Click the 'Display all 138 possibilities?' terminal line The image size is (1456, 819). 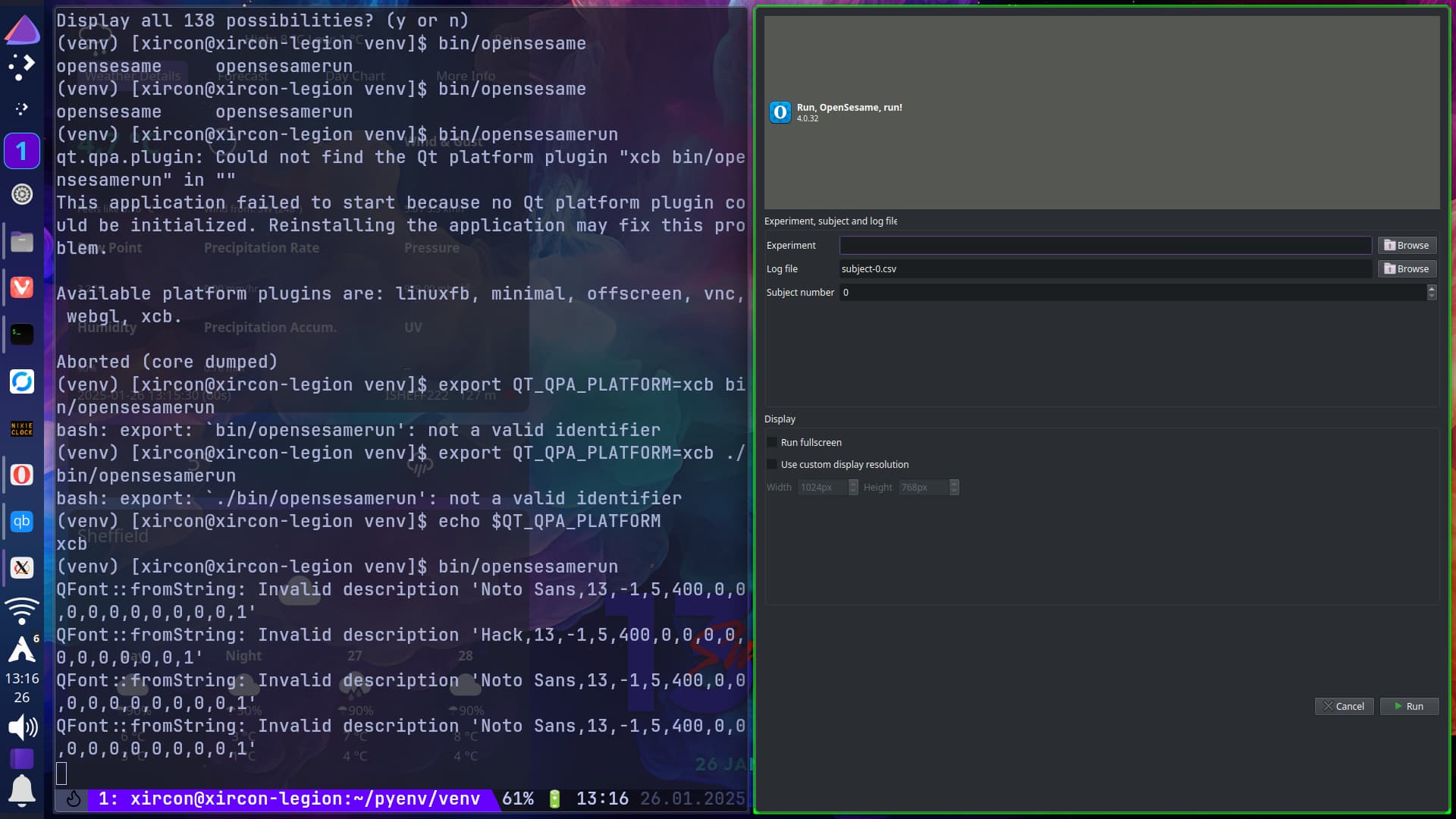click(x=262, y=20)
